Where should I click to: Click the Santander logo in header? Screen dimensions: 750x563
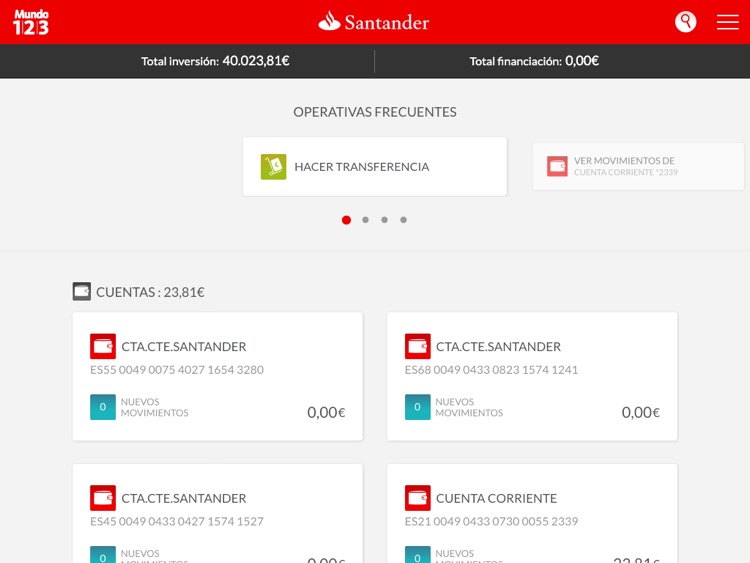click(374, 22)
